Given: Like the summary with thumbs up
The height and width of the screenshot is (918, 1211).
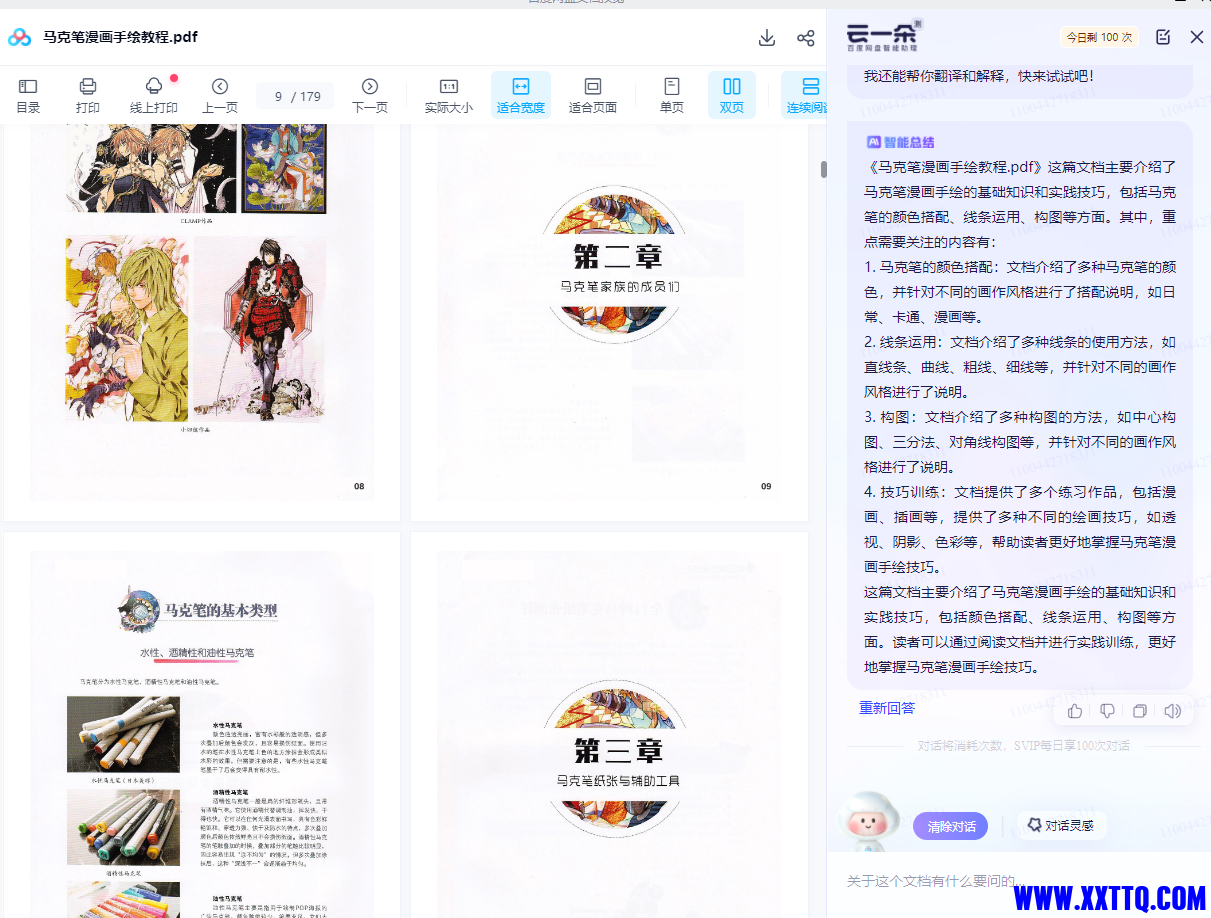Looking at the screenshot, I should click(x=1075, y=711).
